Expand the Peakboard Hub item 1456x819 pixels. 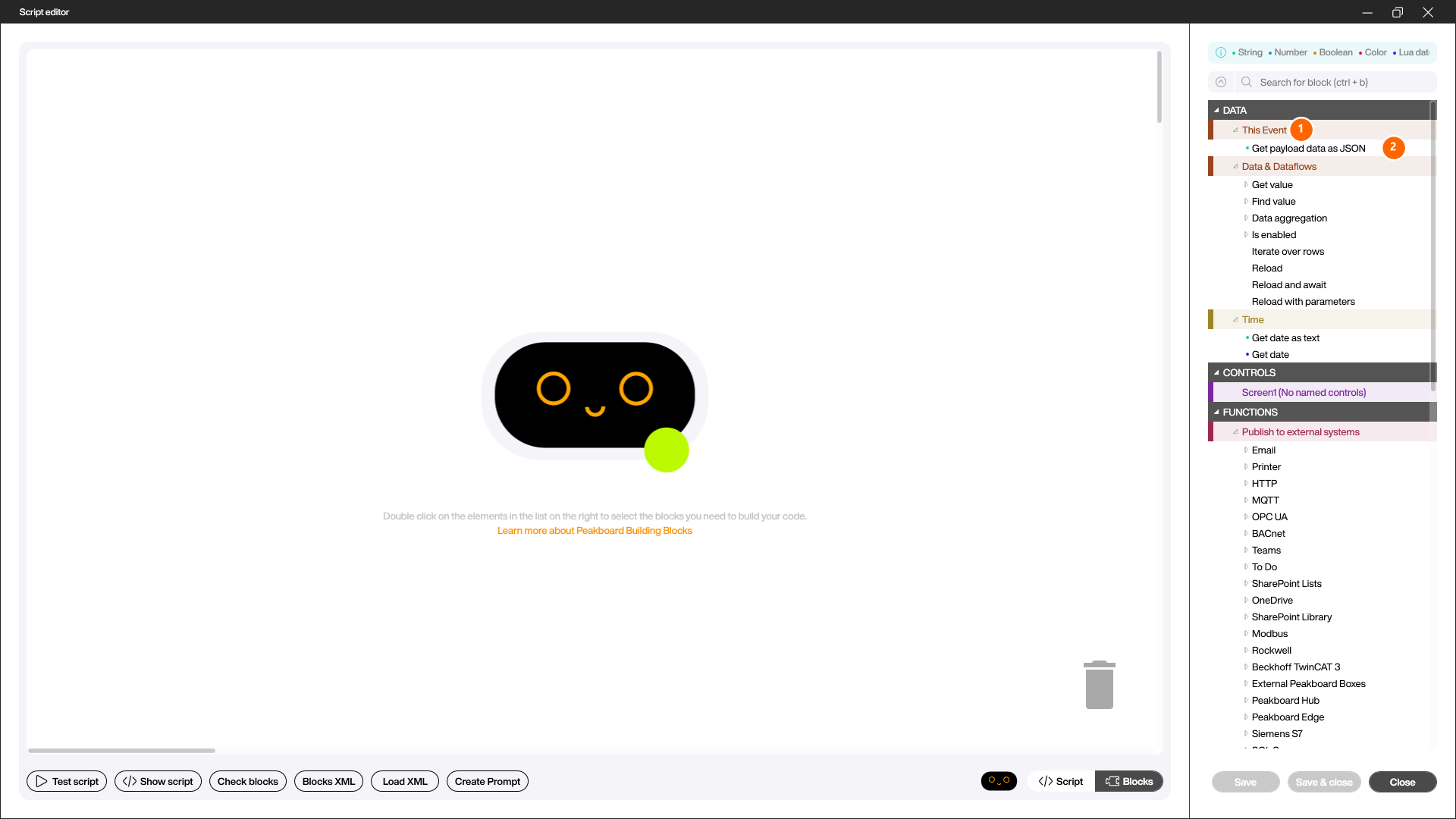point(1246,701)
